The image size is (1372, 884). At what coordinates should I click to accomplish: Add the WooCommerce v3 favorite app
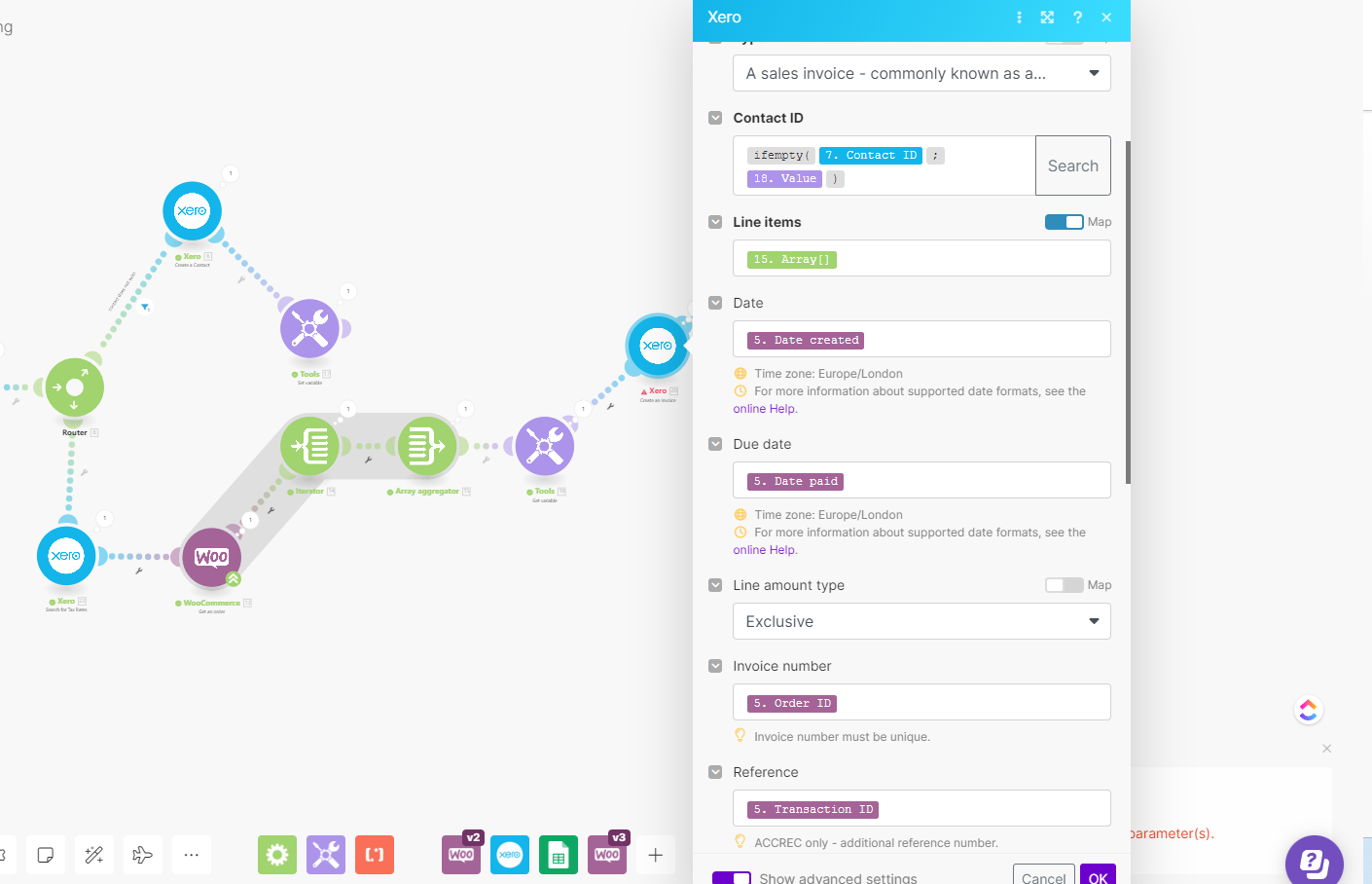coord(607,855)
